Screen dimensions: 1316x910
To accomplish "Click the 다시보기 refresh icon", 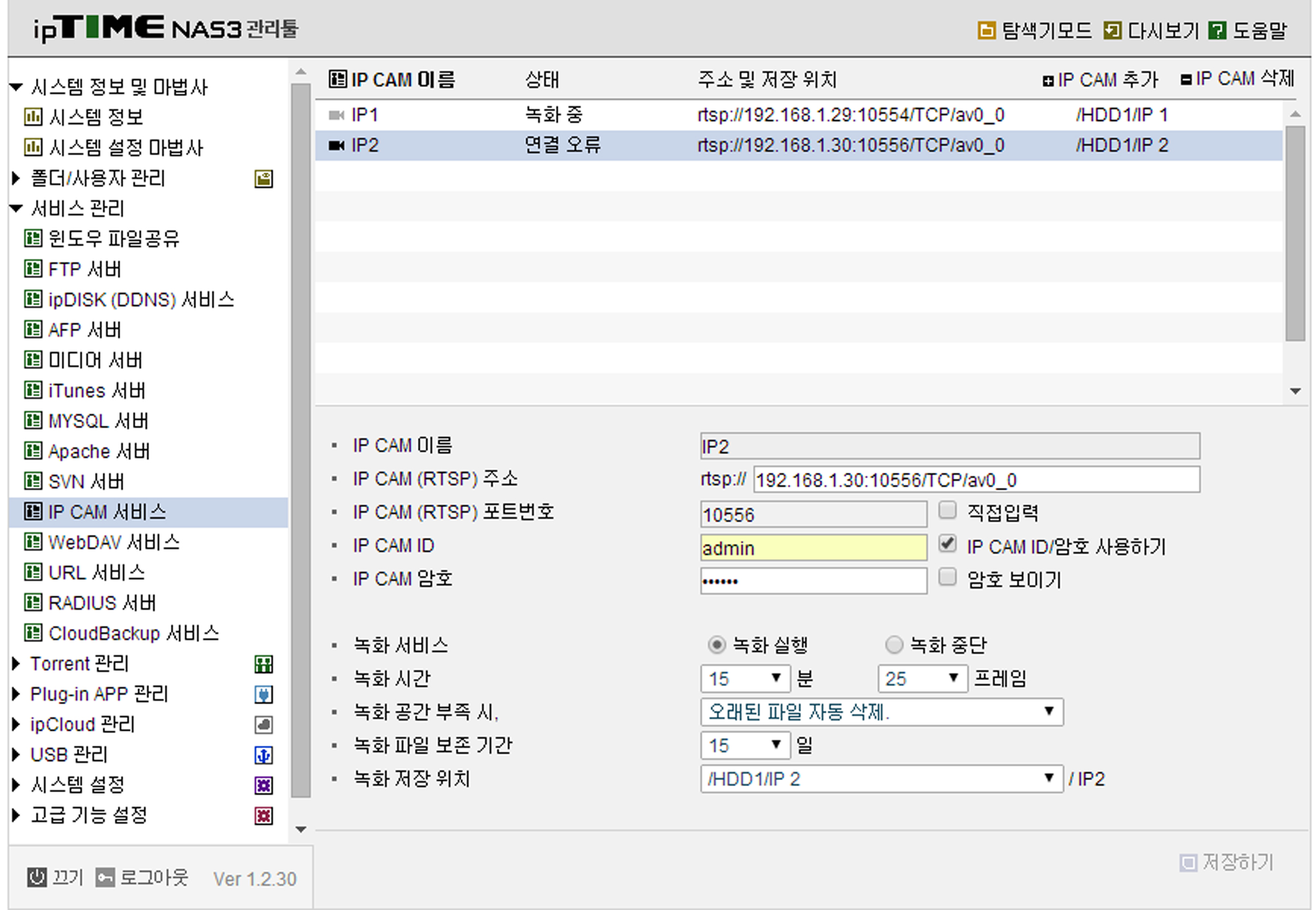I will (1112, 30).
